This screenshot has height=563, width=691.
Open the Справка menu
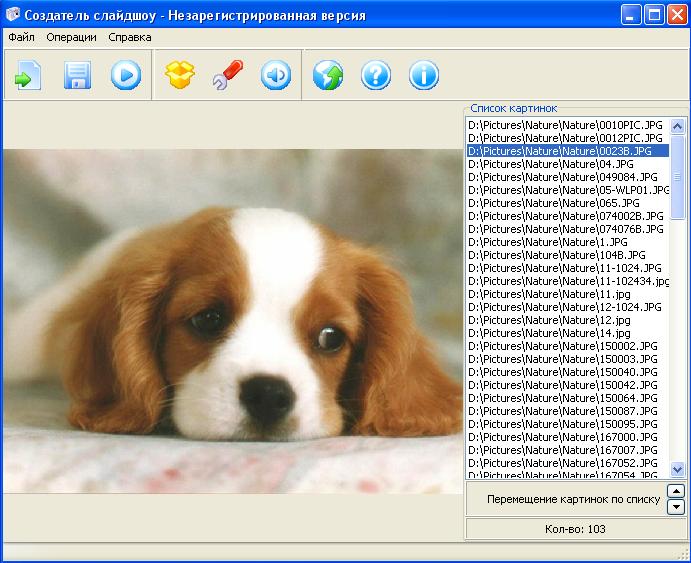click(x=130, y=37)
